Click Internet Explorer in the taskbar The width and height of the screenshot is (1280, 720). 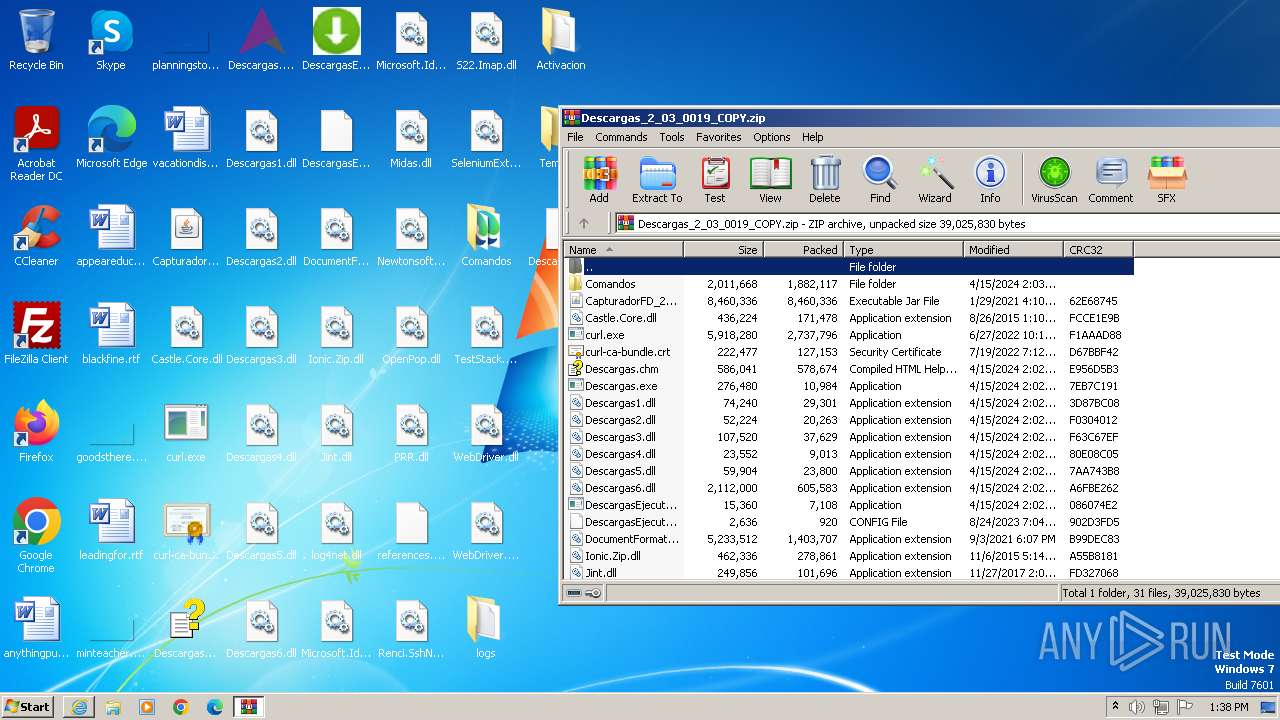79,706
